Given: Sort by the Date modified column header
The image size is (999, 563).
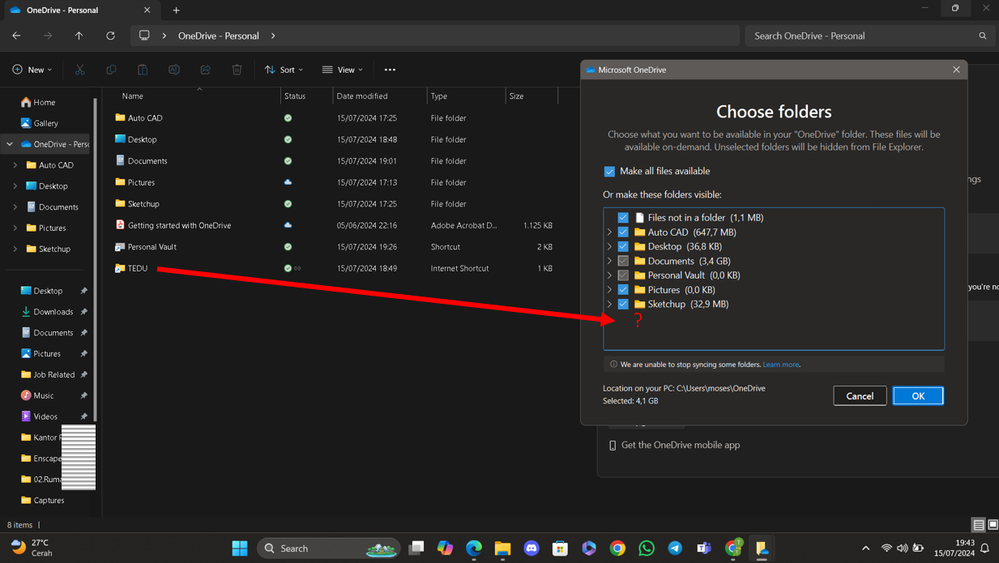Looking at the screenshot, I should 380,96.
